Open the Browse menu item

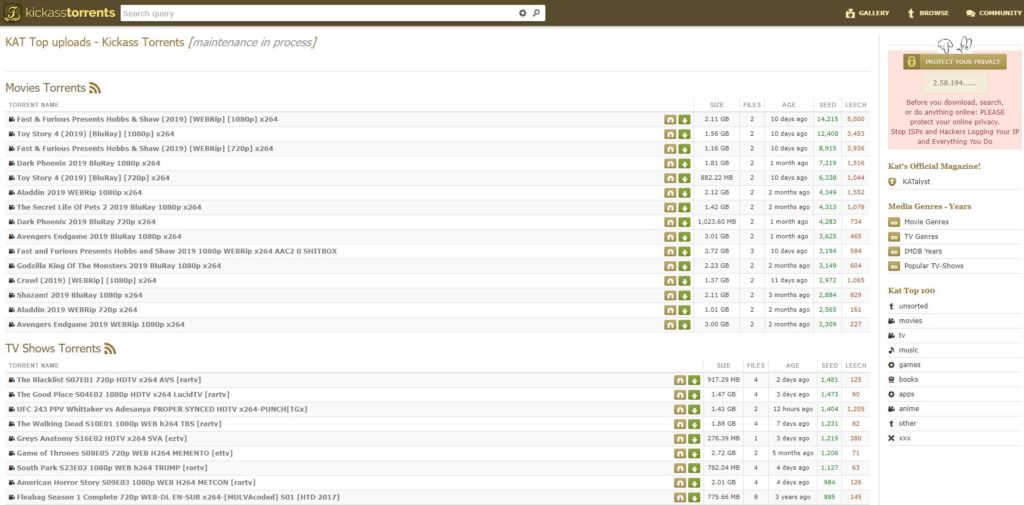928,13
